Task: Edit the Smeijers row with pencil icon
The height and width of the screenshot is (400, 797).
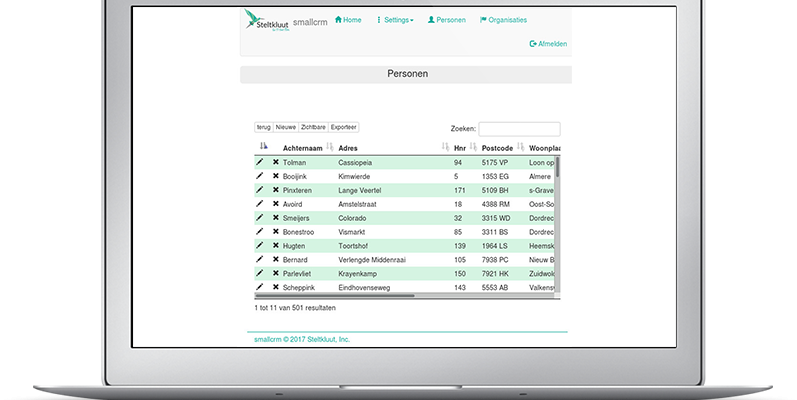Action: click(260, 218)
